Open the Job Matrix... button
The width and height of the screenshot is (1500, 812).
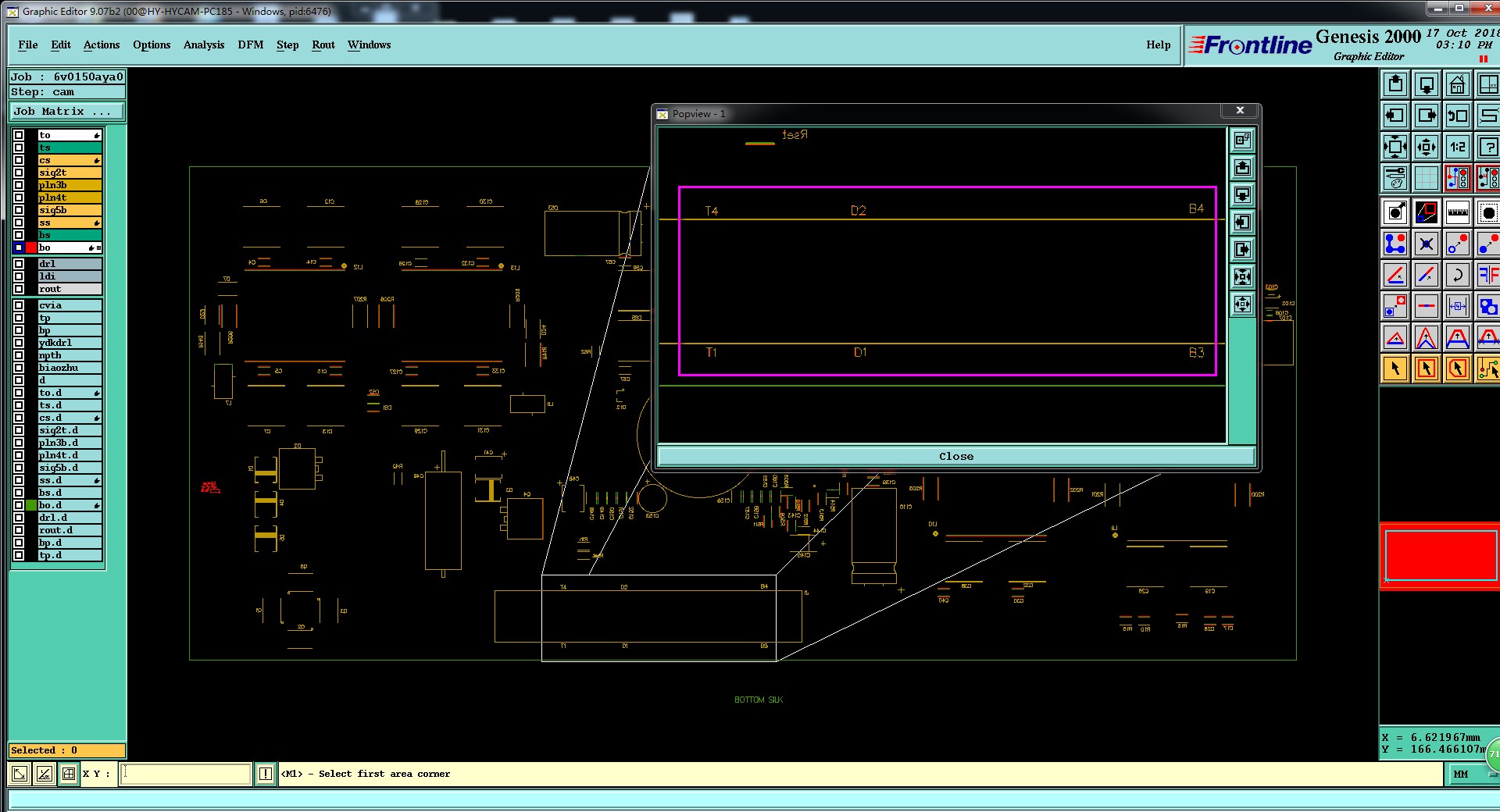click(67, 112)
